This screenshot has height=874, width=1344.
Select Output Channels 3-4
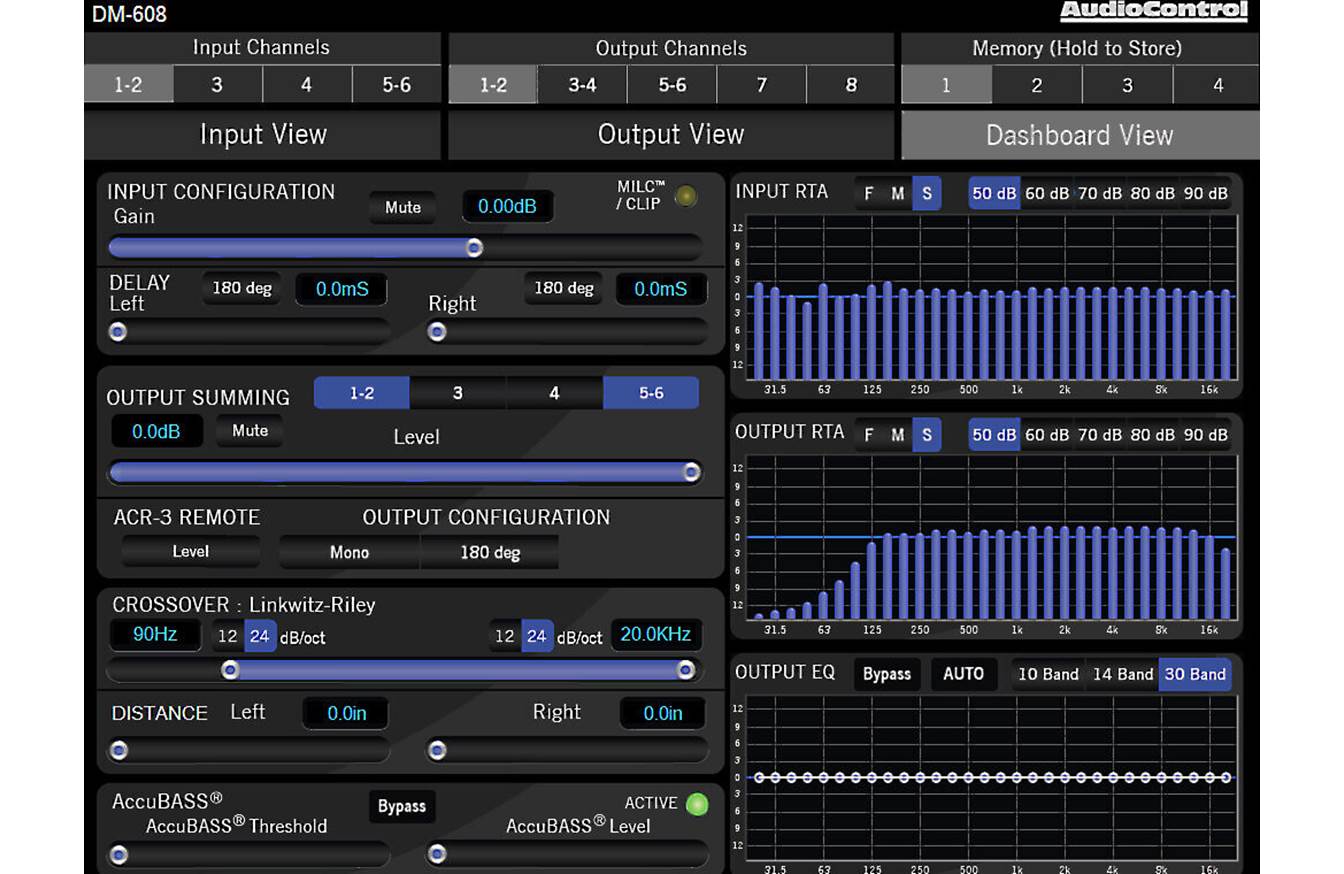[582, 85]
